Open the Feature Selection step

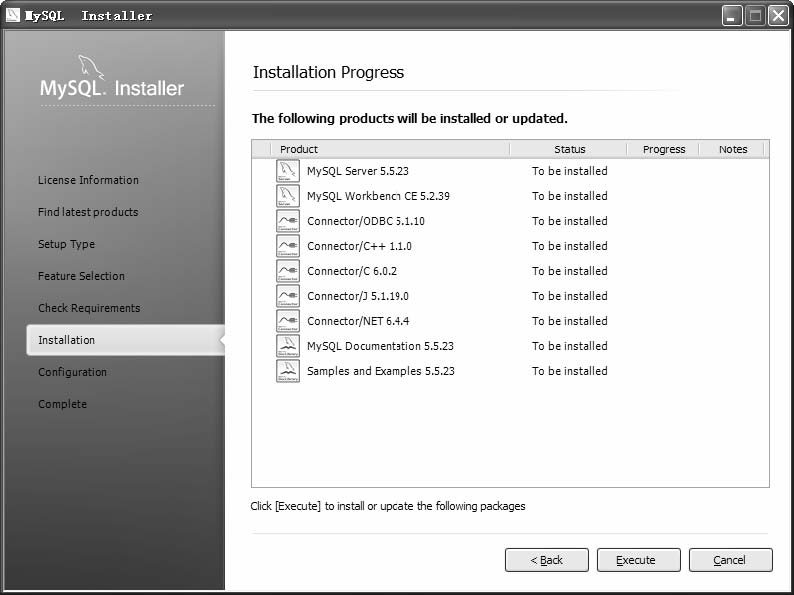[81, 276]
